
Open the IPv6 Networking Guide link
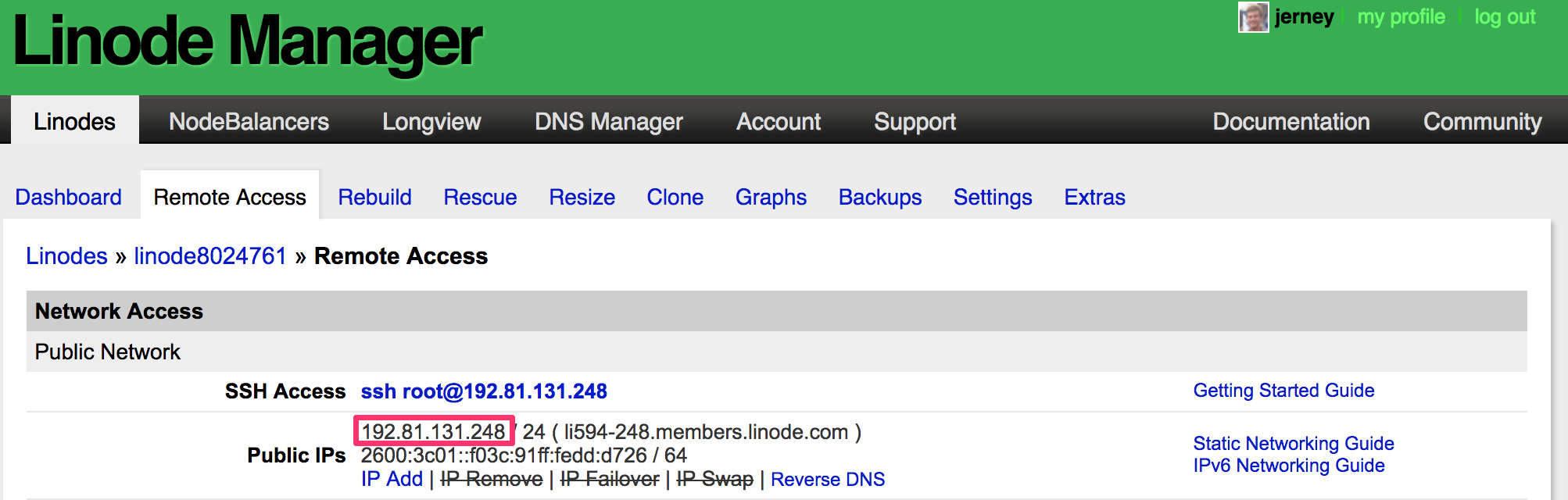tap(1289, 465)
